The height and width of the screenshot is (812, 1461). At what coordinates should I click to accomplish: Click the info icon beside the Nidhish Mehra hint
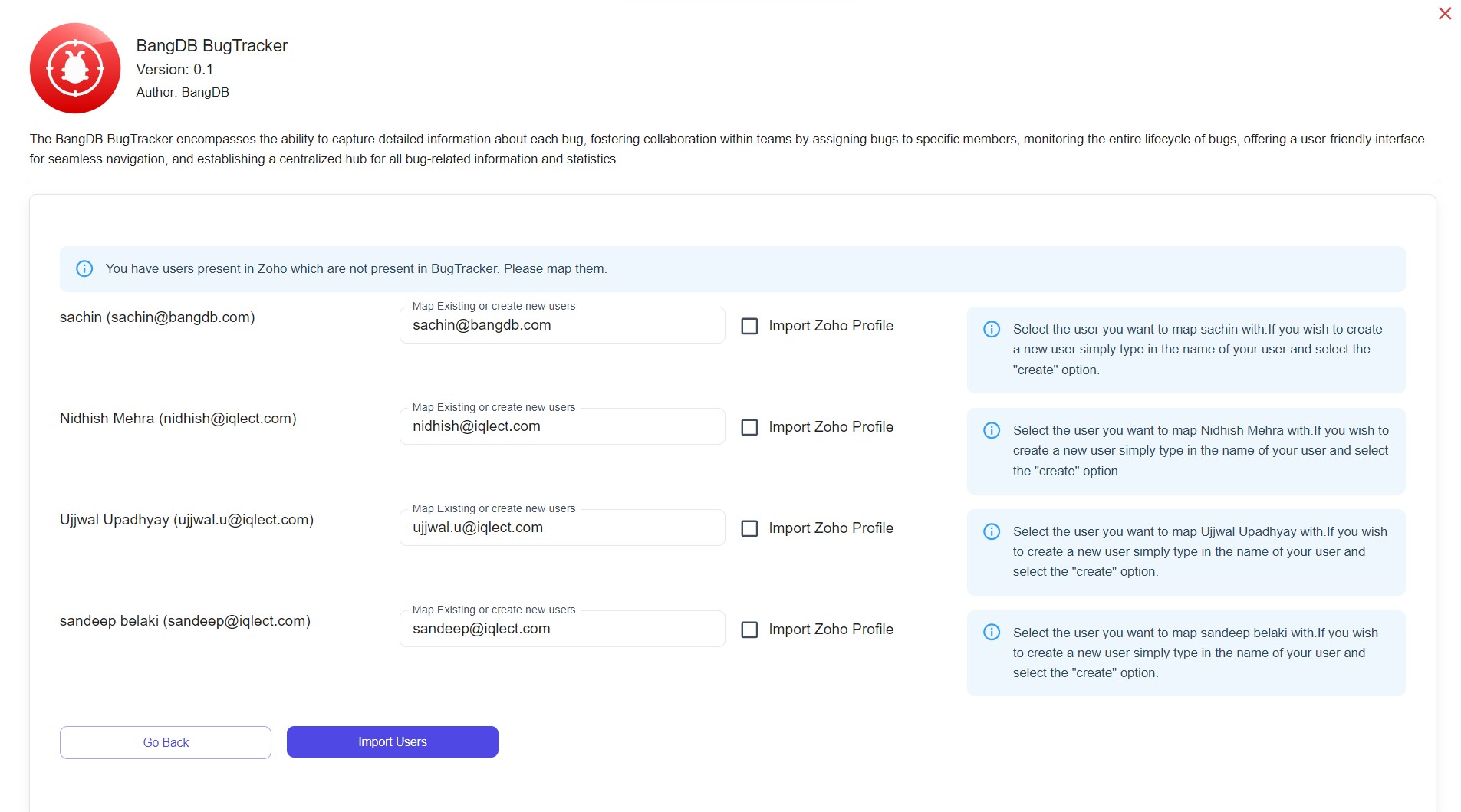click(x=992, y=430)
